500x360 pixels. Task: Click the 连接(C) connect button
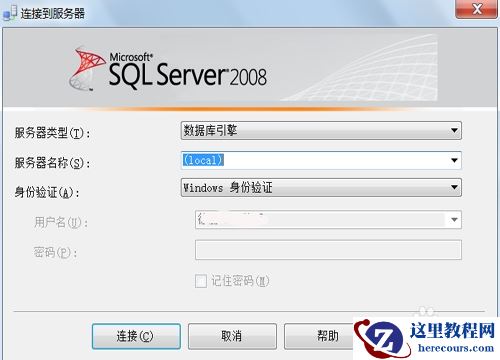tap(136, 336)
